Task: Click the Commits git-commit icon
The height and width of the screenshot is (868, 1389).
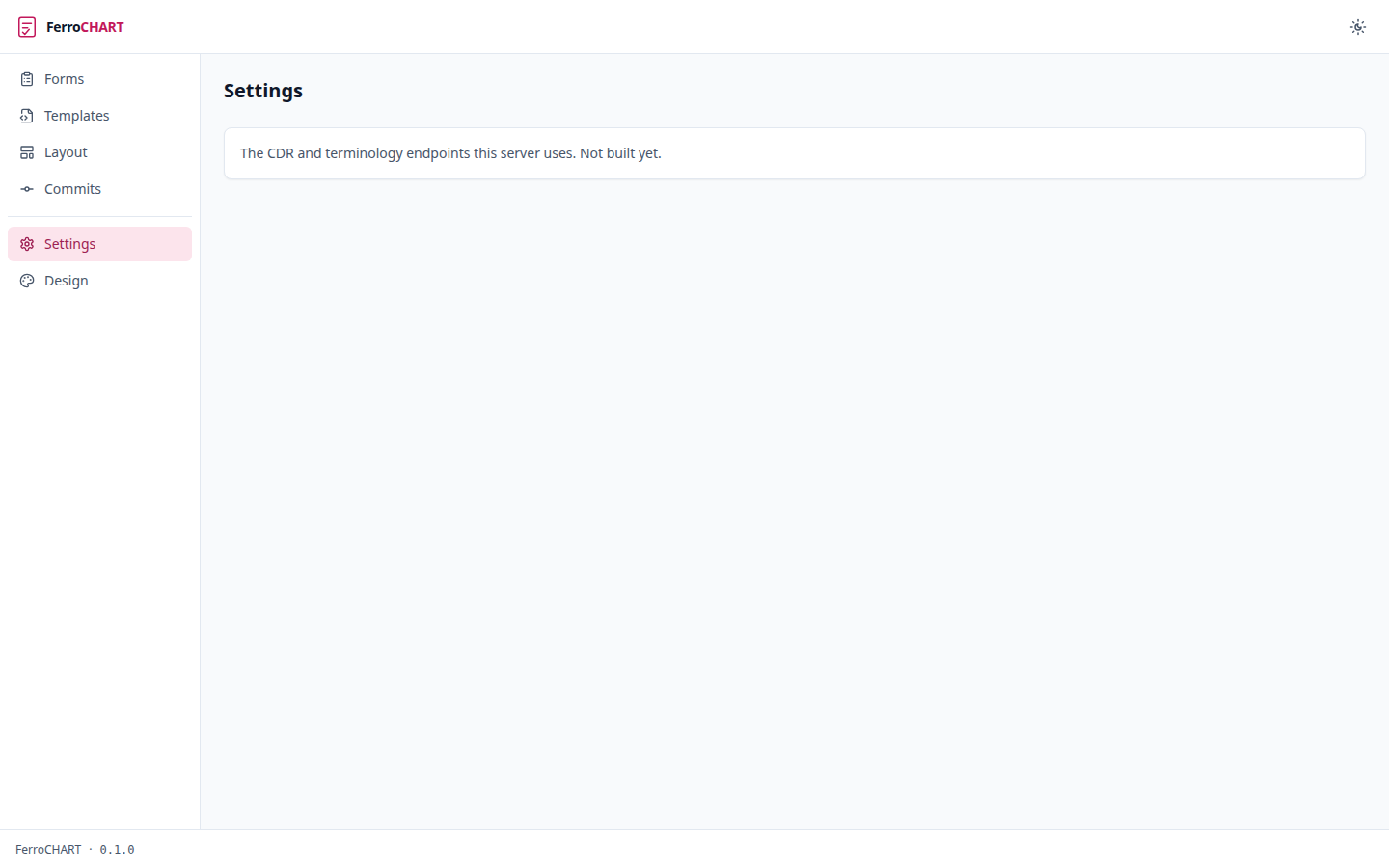Action: pyautogui.click(x=27, y=189)
